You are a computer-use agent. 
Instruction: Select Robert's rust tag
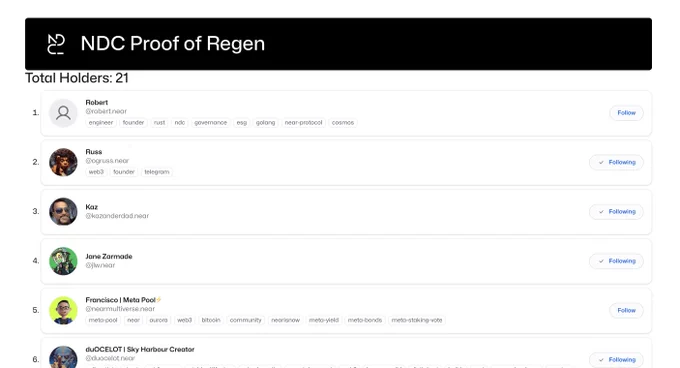[x=159, y=123]
